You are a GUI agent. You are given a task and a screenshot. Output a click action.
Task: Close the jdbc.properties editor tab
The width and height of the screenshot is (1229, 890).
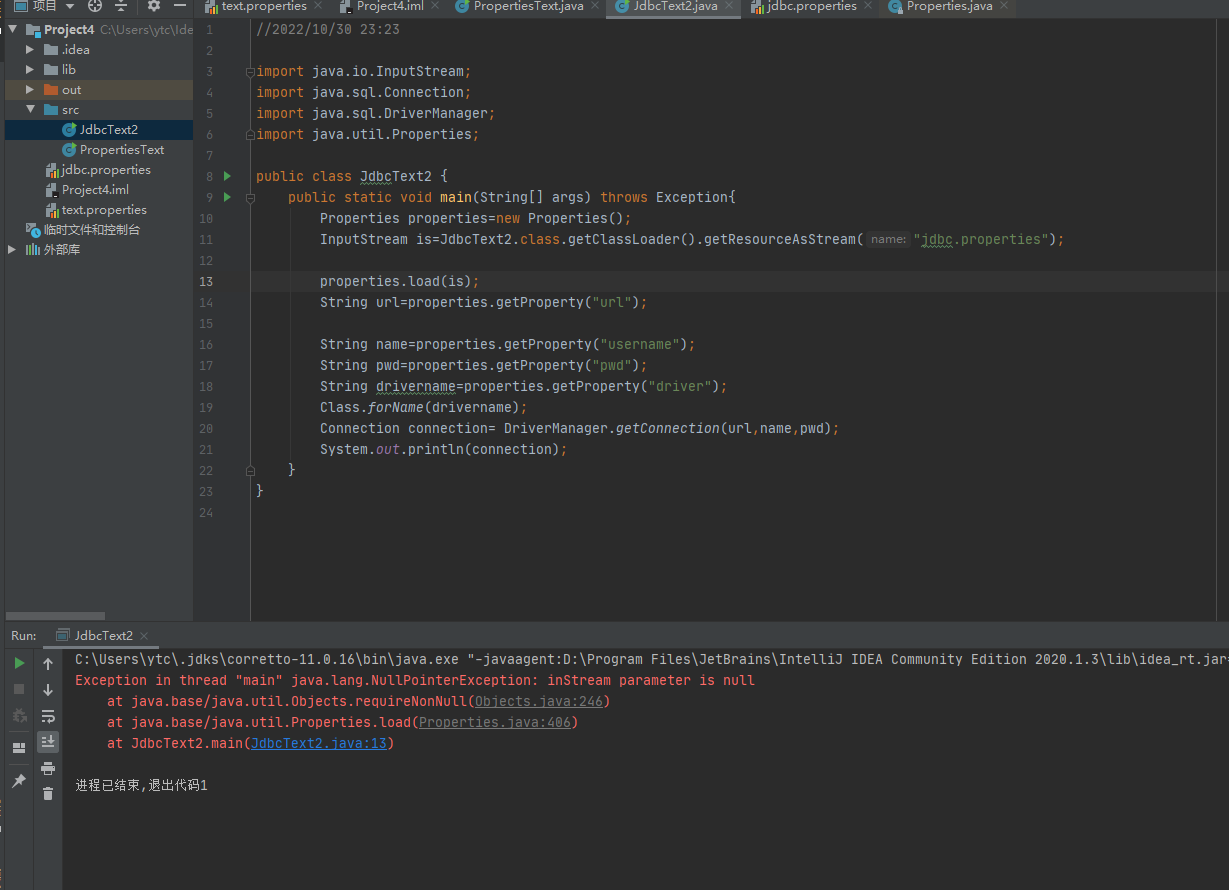(868, 6)
